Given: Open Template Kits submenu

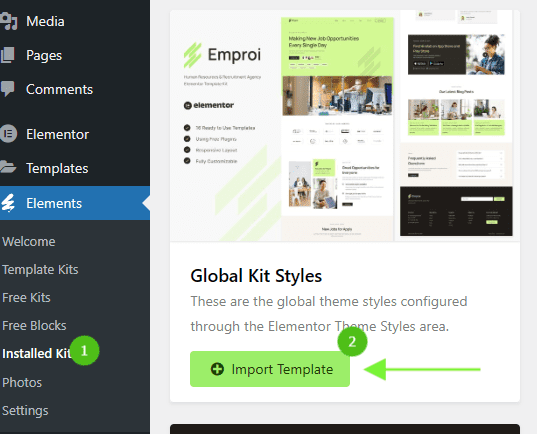Looking at the screenshot, I should [x=40, y=270].
